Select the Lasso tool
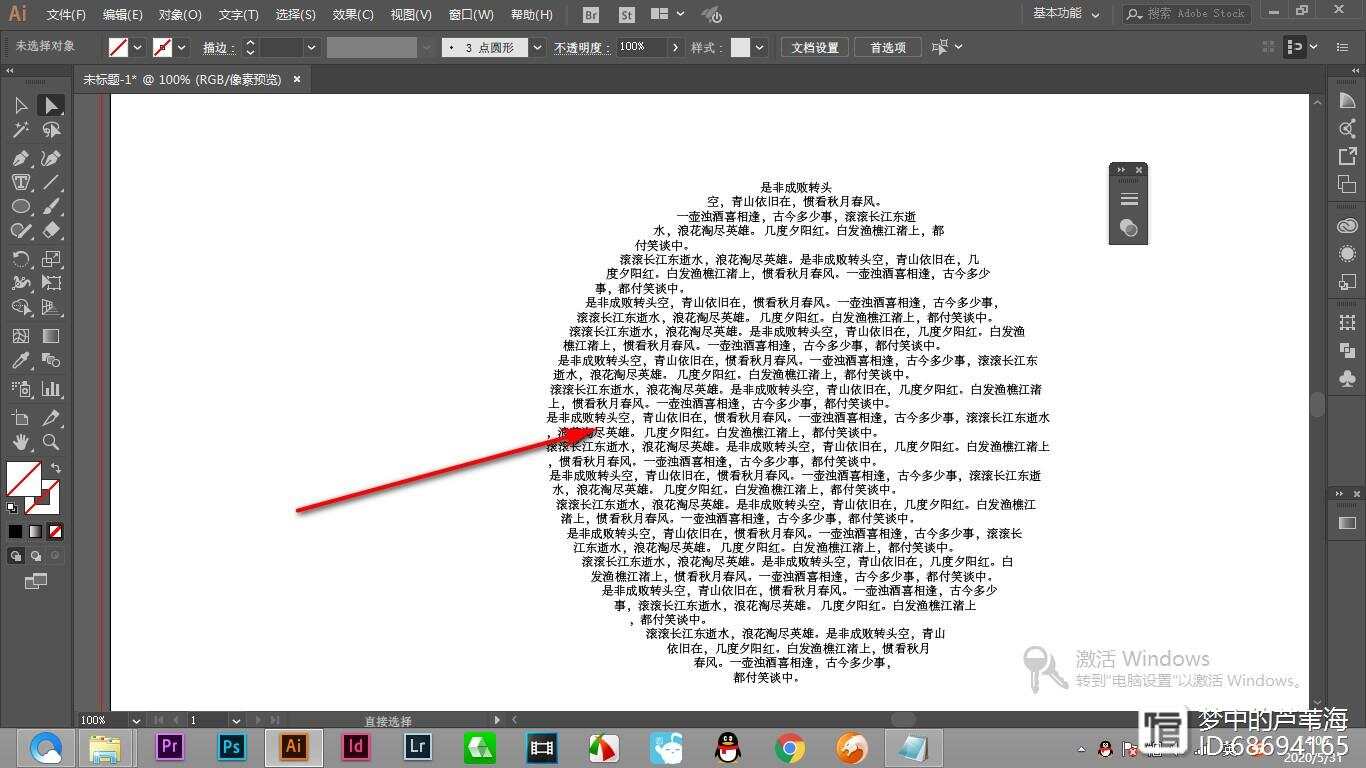The image size is (1366, 768). pos(51,130)
